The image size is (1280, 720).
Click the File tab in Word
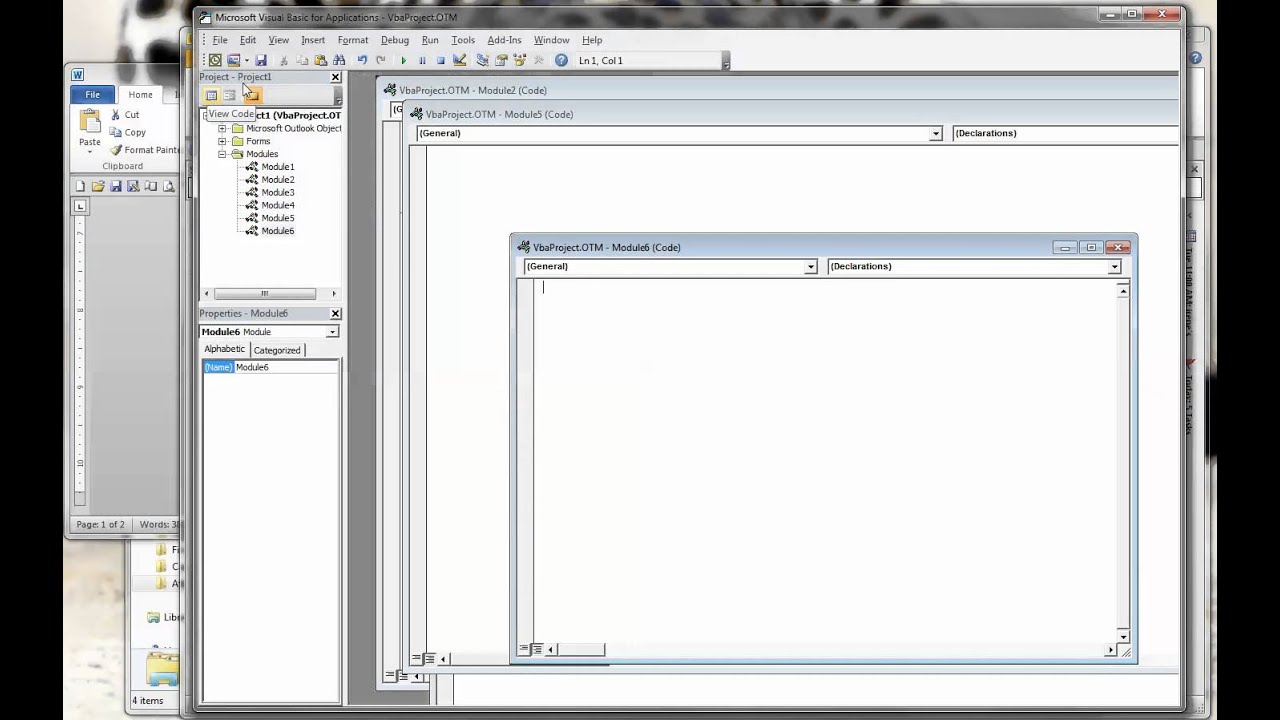pos(92,95)
